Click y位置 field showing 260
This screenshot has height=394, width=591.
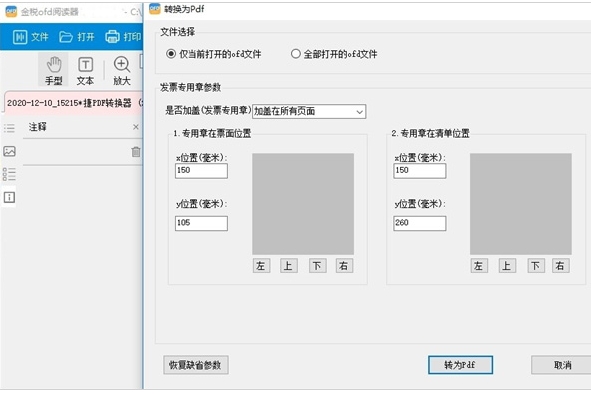[x=420, y=223]
